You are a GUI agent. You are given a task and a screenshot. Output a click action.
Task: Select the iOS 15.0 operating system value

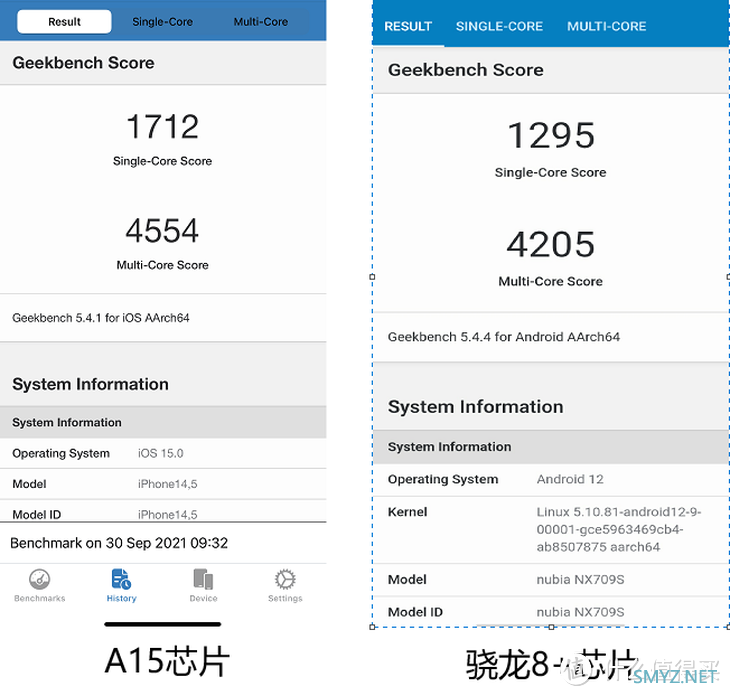click(161, 453)
